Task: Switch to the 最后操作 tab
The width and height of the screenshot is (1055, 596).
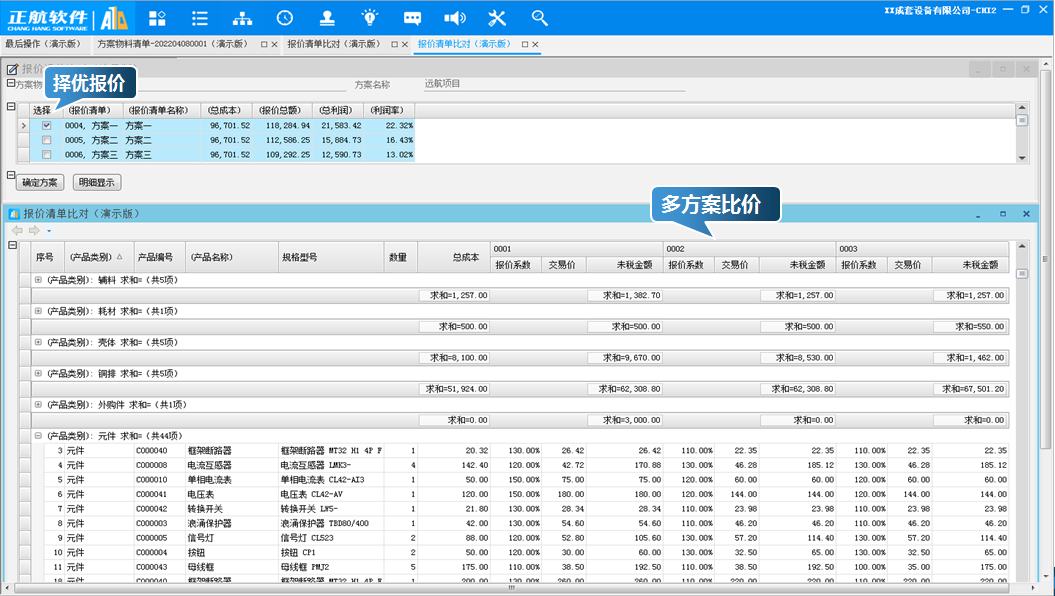Action: point(42,45)
